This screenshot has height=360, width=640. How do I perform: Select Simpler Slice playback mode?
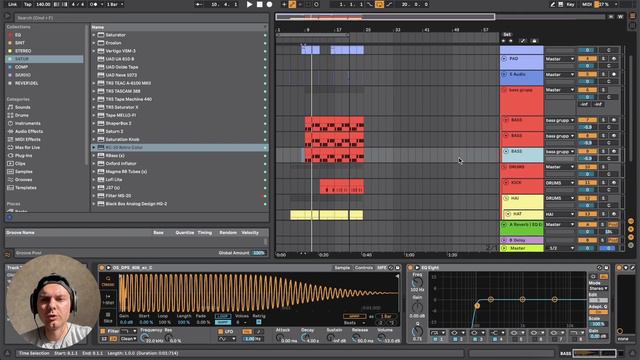[108, 318]
